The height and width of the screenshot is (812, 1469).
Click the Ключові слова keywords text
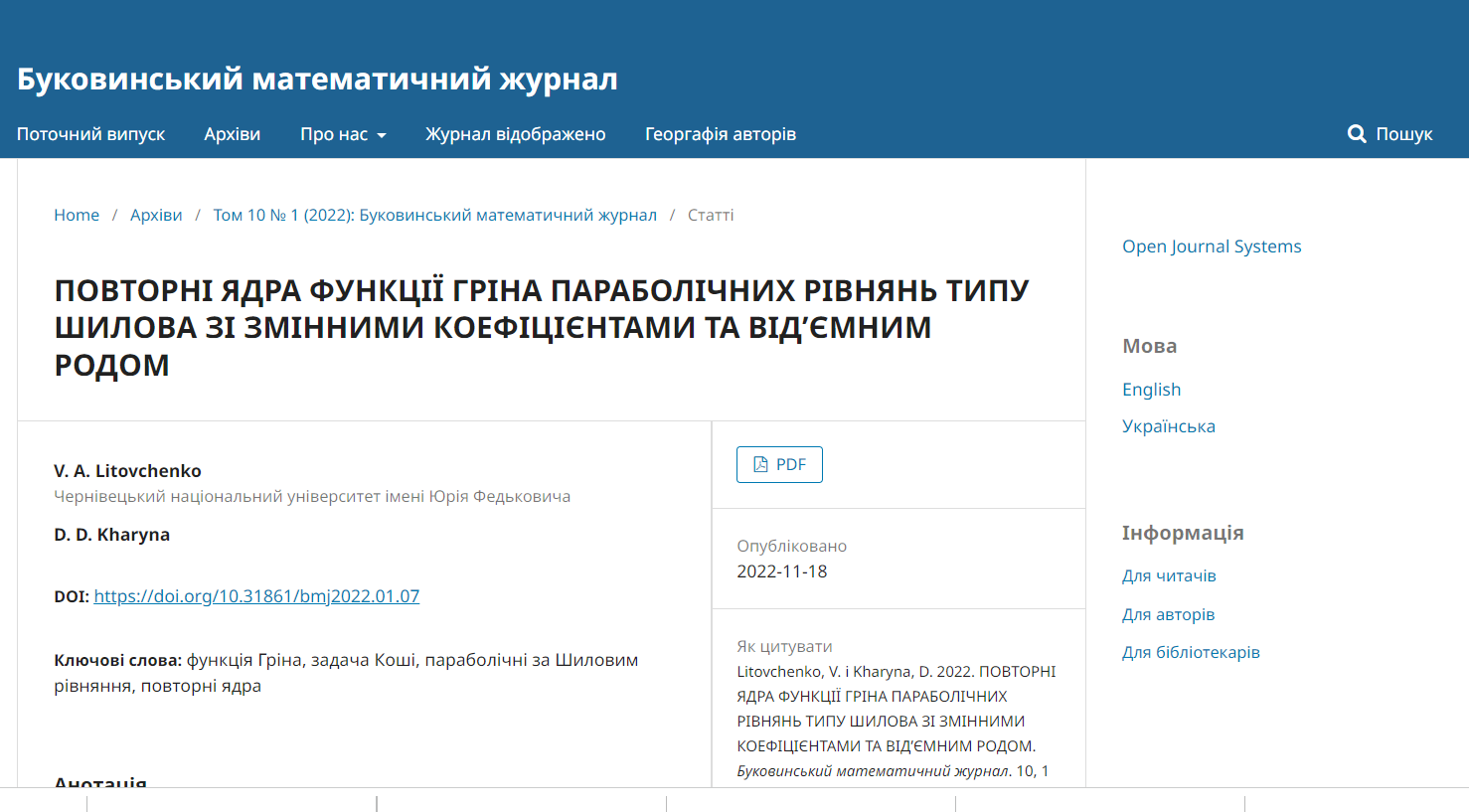tap(346, 673)
